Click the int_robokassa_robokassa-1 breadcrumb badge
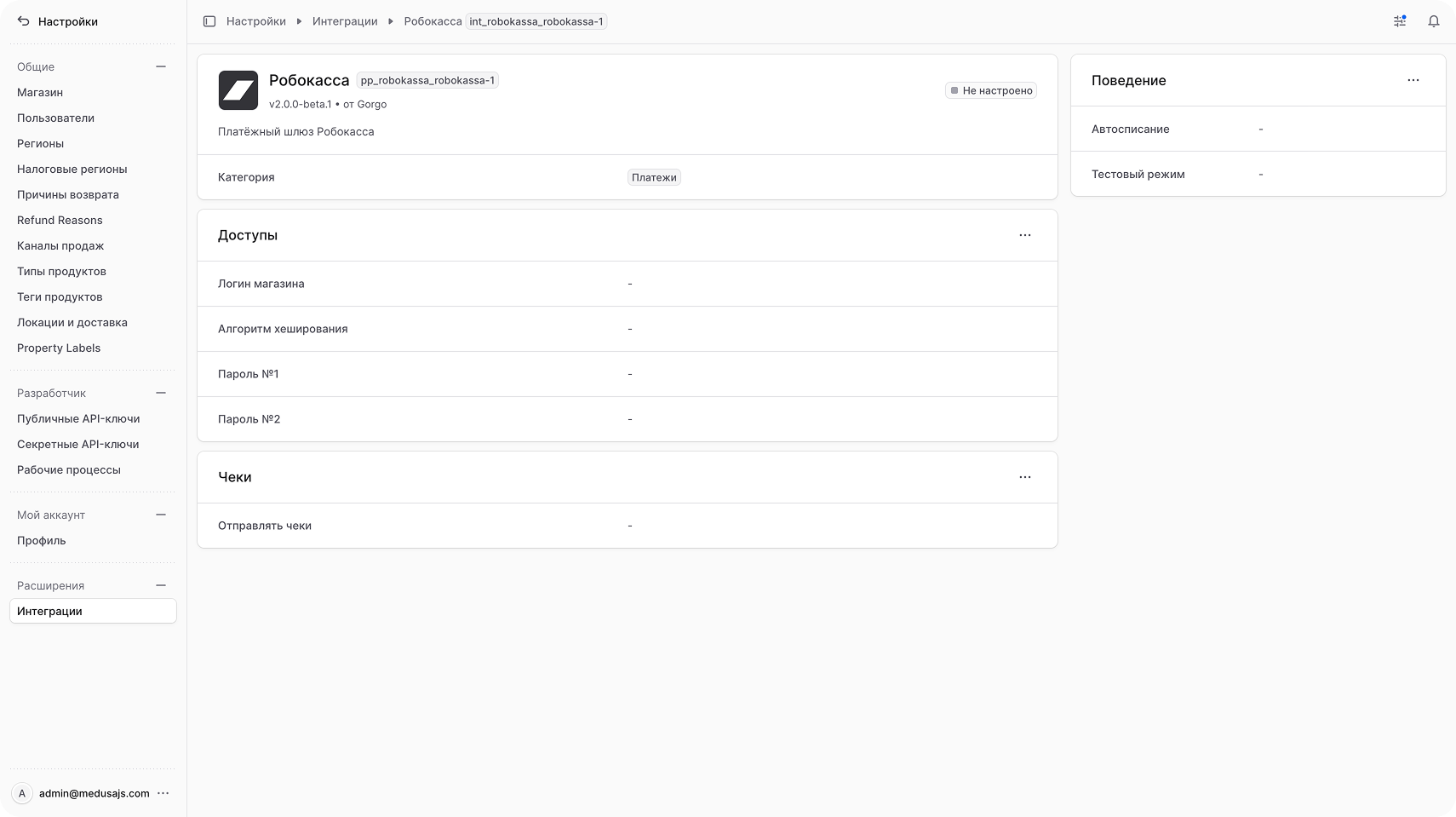 coord(536,21)
